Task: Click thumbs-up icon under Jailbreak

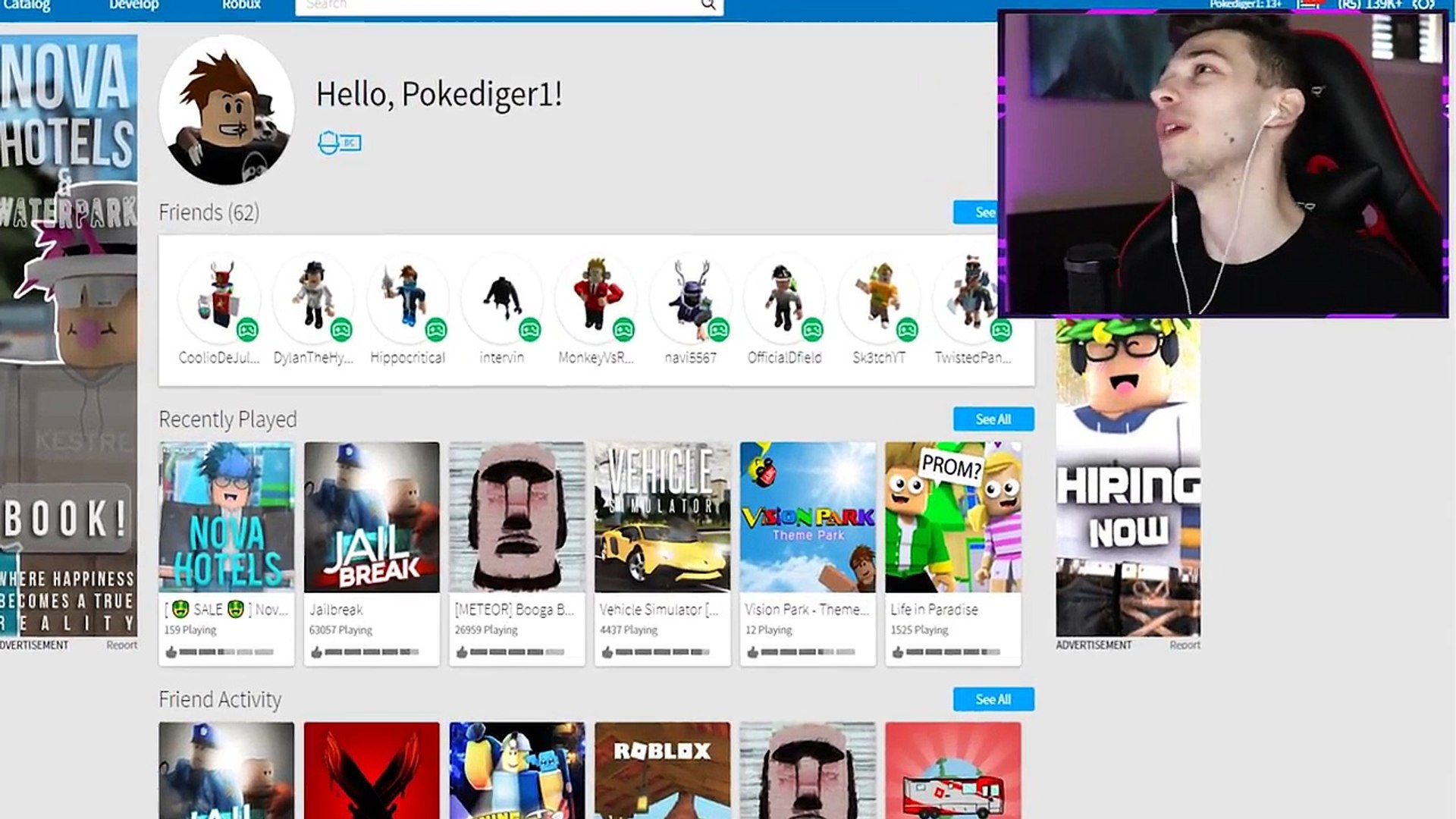Action: coord(316,652)
